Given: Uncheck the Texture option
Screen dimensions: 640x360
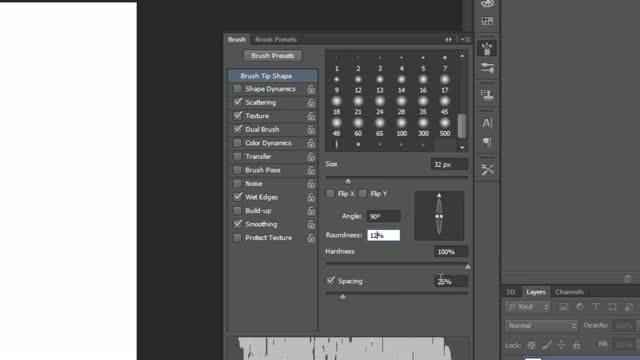Looking at the screenshot, I should pos(238,115).
